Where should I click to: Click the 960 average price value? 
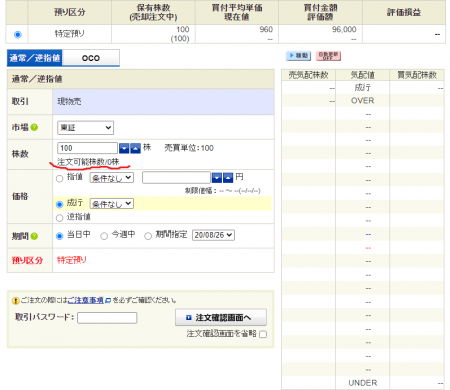coord(266,29)
